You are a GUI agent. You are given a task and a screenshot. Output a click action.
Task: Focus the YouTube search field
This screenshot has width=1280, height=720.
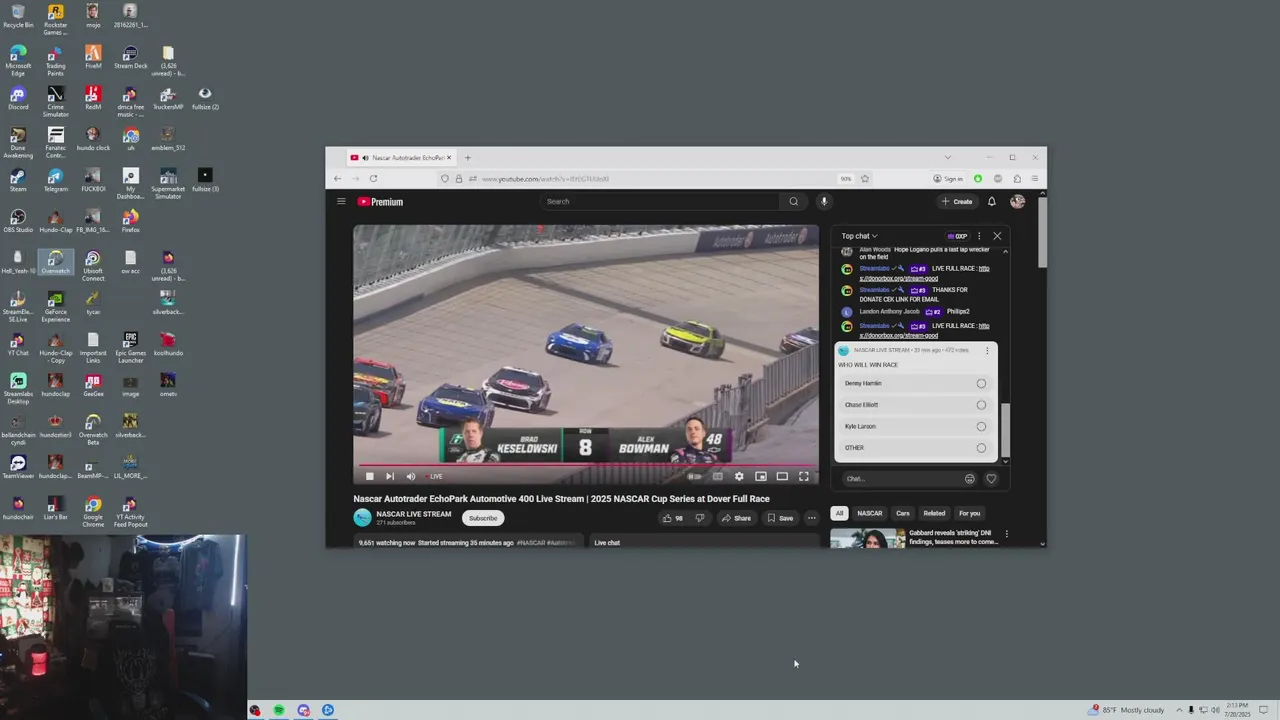click(660, 201)
